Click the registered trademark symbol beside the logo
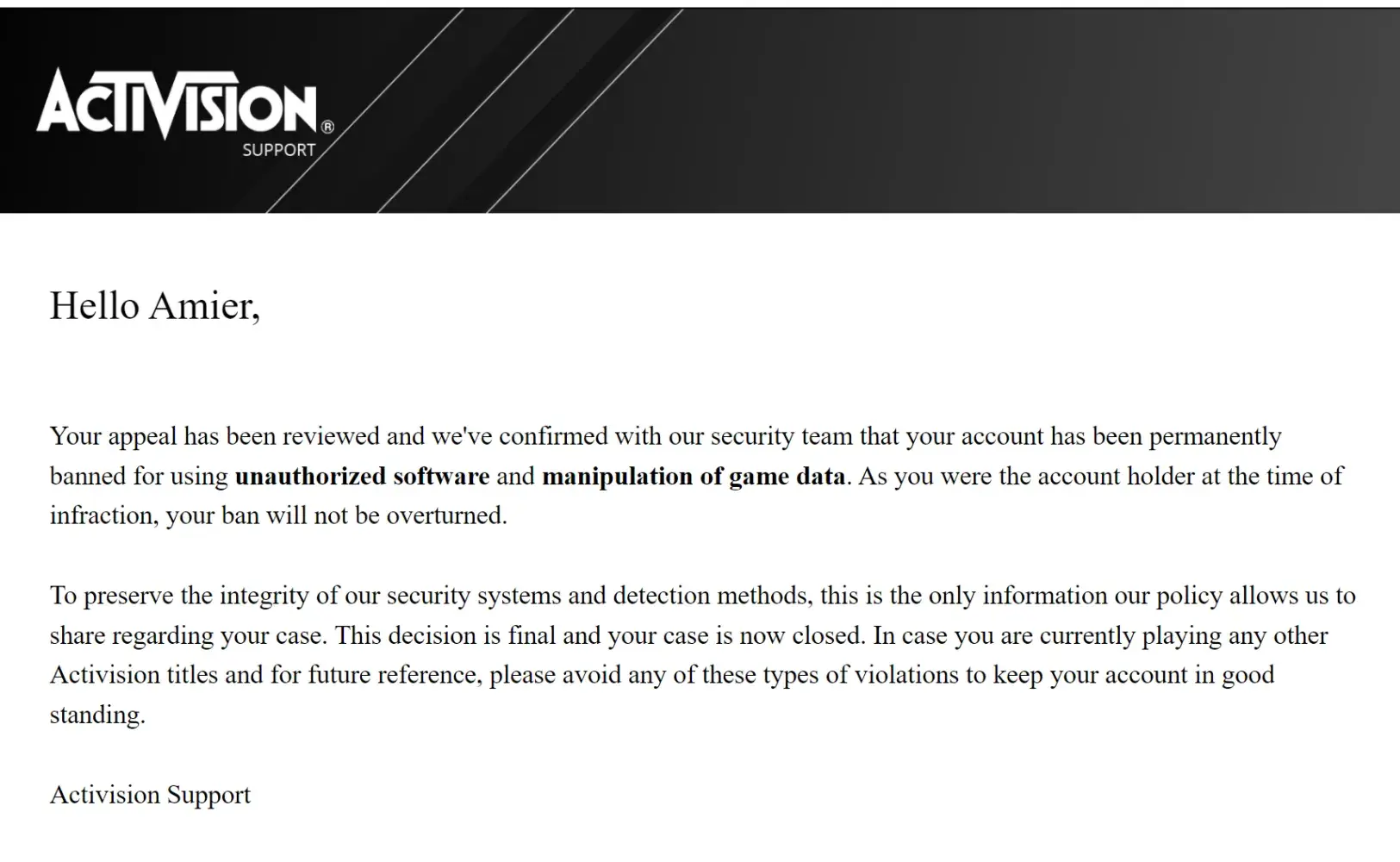The width and height of the screenshot is (1400, 862). coord(327,127)
